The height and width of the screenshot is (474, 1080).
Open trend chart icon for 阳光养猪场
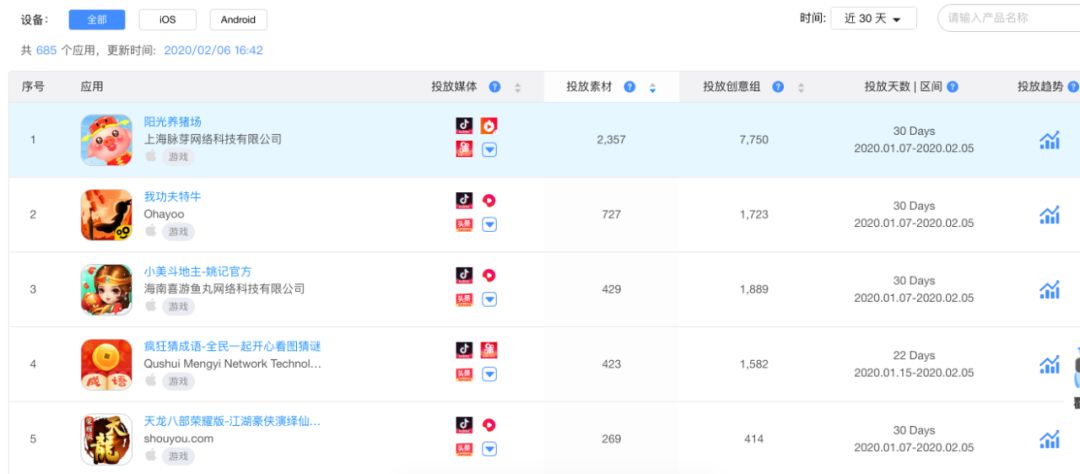[x=1049, y=140]
